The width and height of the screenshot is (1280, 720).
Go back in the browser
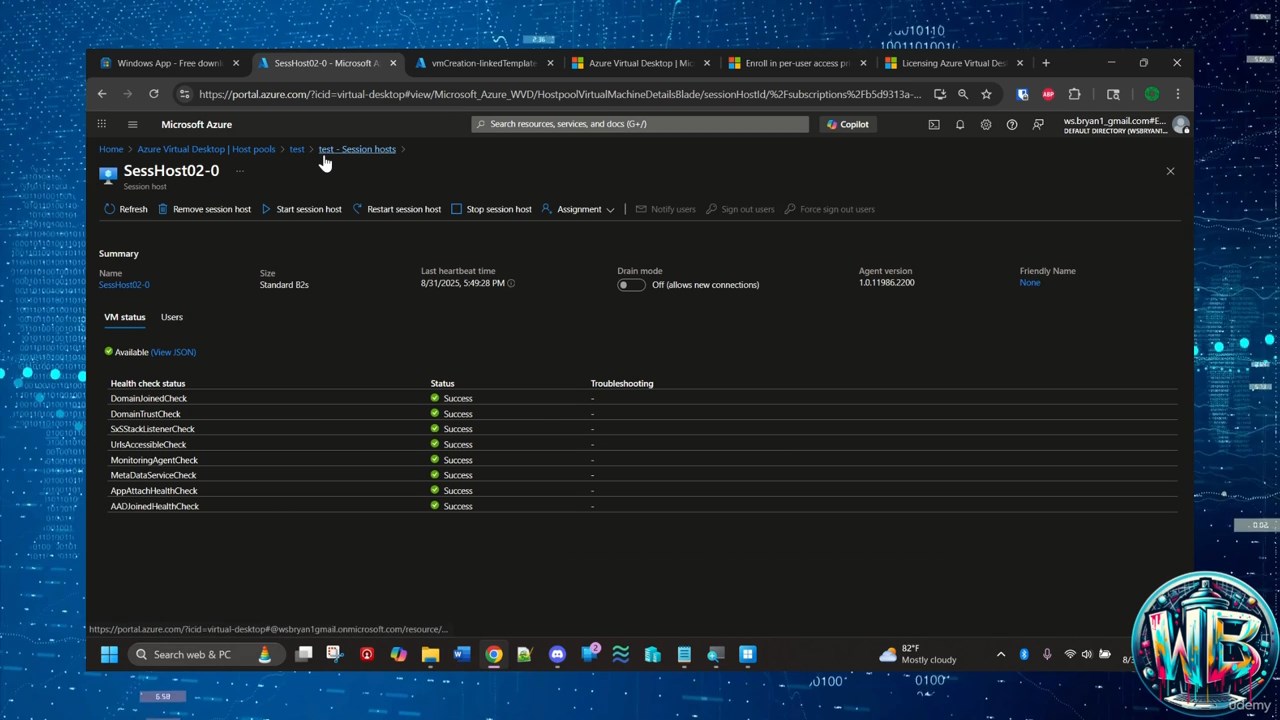(102, 94)
